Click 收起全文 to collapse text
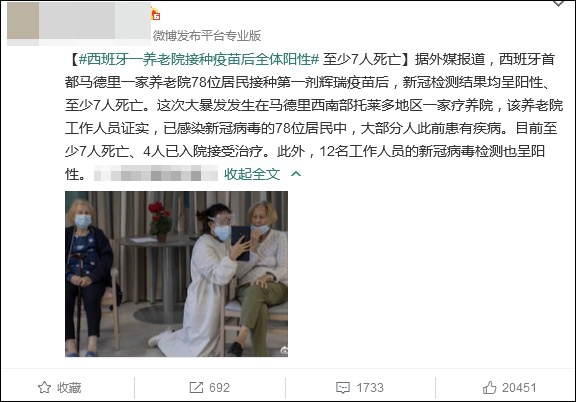This screenshot has height=402, width=576. (x=252, y=174)
